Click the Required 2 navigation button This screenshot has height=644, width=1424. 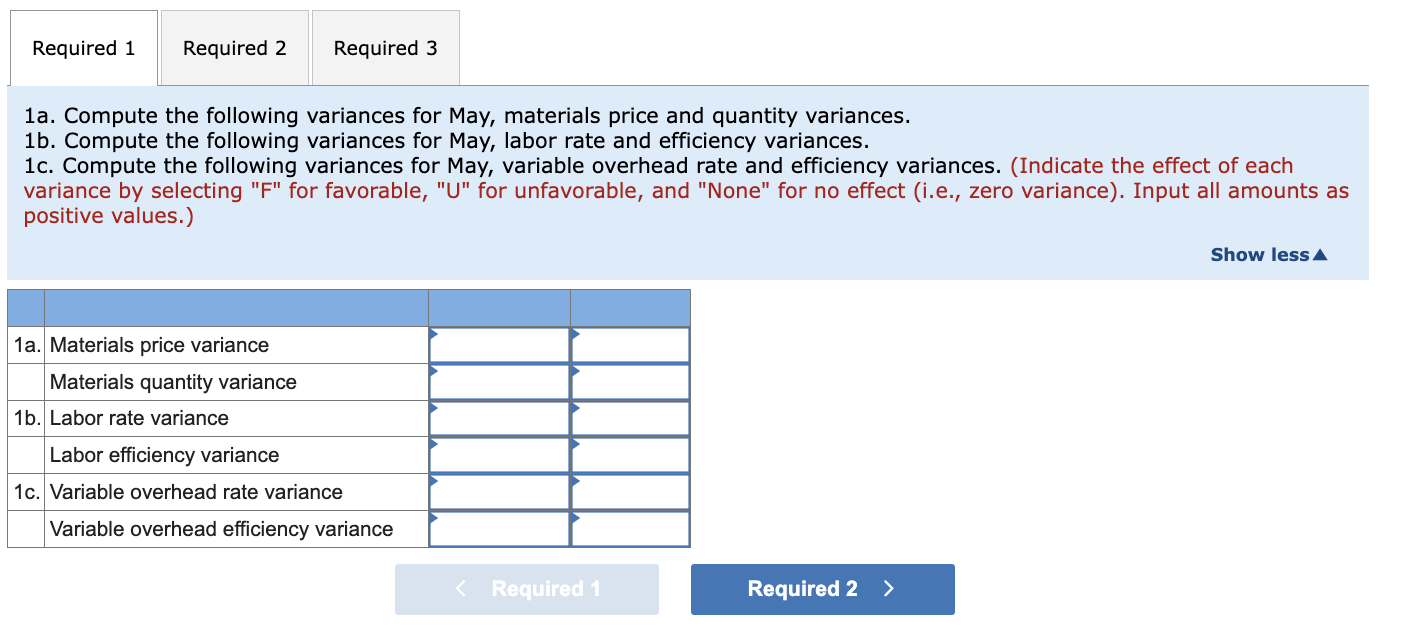[822, 589]
